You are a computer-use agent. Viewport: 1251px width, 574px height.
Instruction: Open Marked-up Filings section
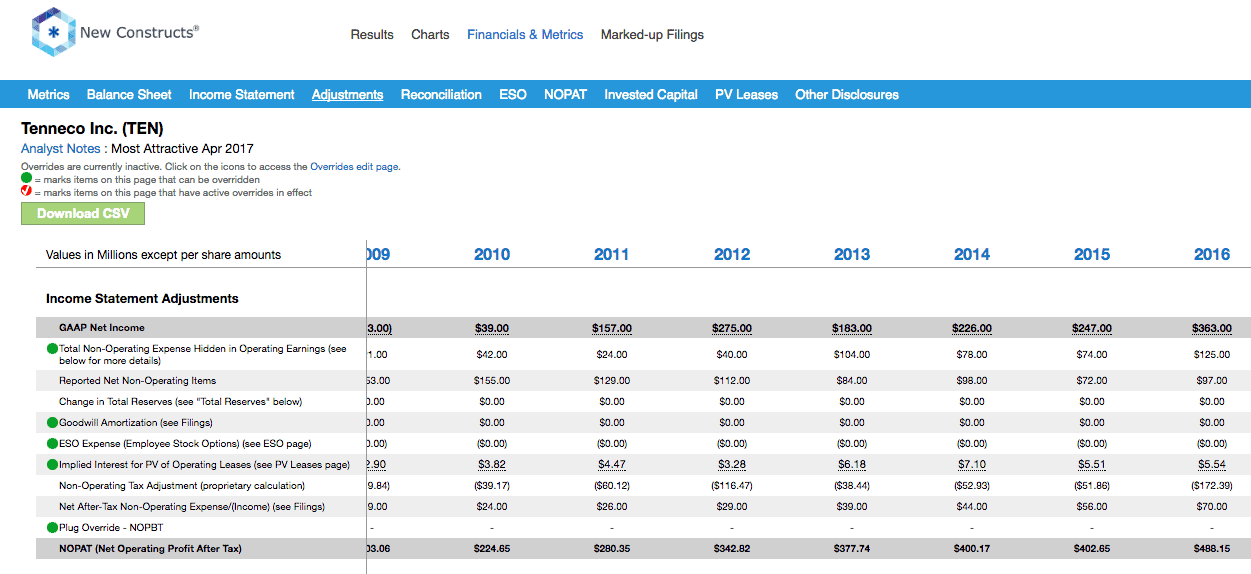click(x=652, y=35)
